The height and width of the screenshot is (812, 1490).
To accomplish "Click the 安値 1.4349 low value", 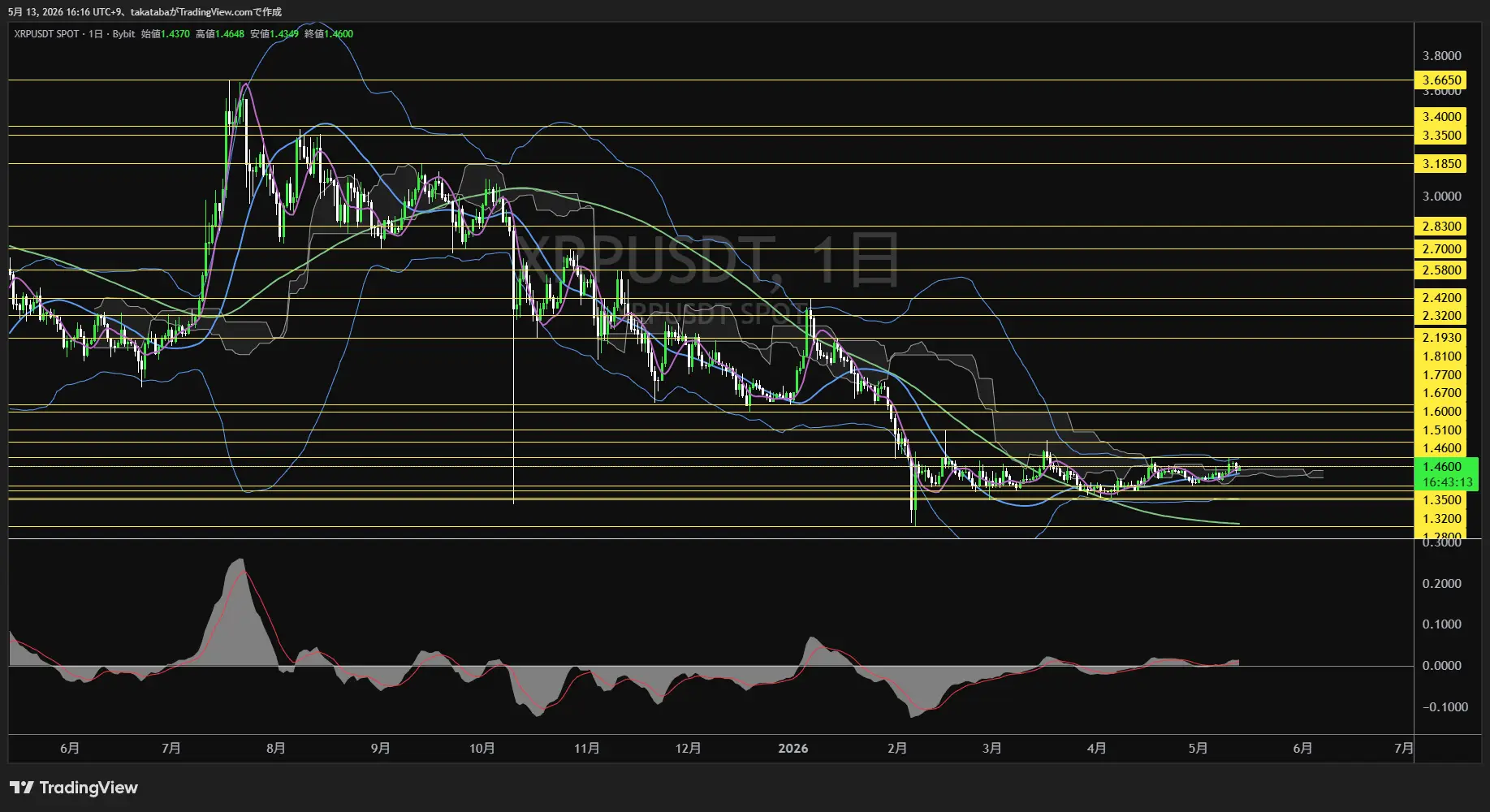I will pos(274,34).
